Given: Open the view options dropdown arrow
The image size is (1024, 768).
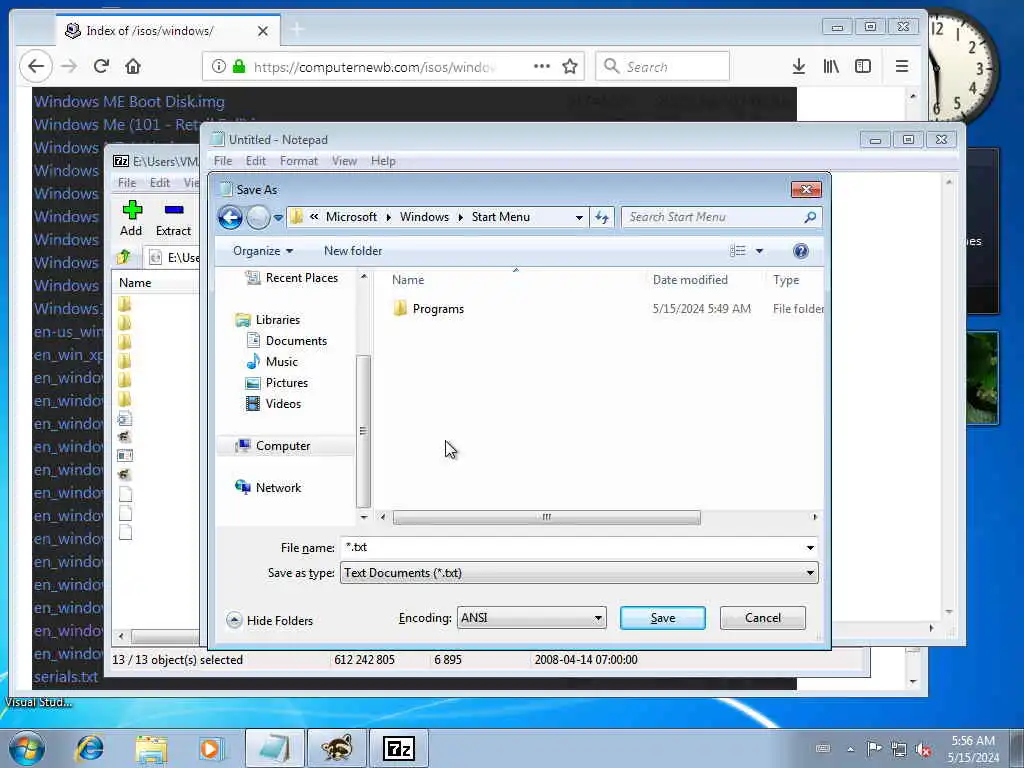Looking at the screenshot, I should (760, 251).
